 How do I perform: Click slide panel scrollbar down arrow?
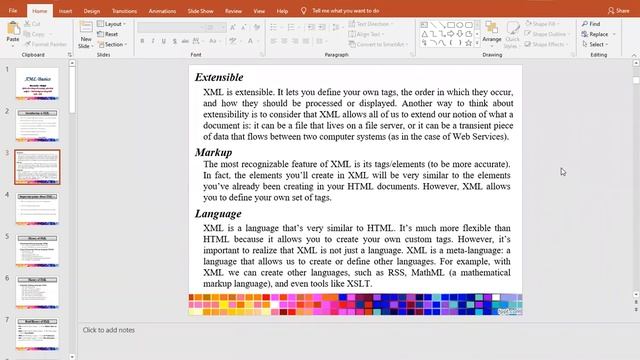(72, 357)
